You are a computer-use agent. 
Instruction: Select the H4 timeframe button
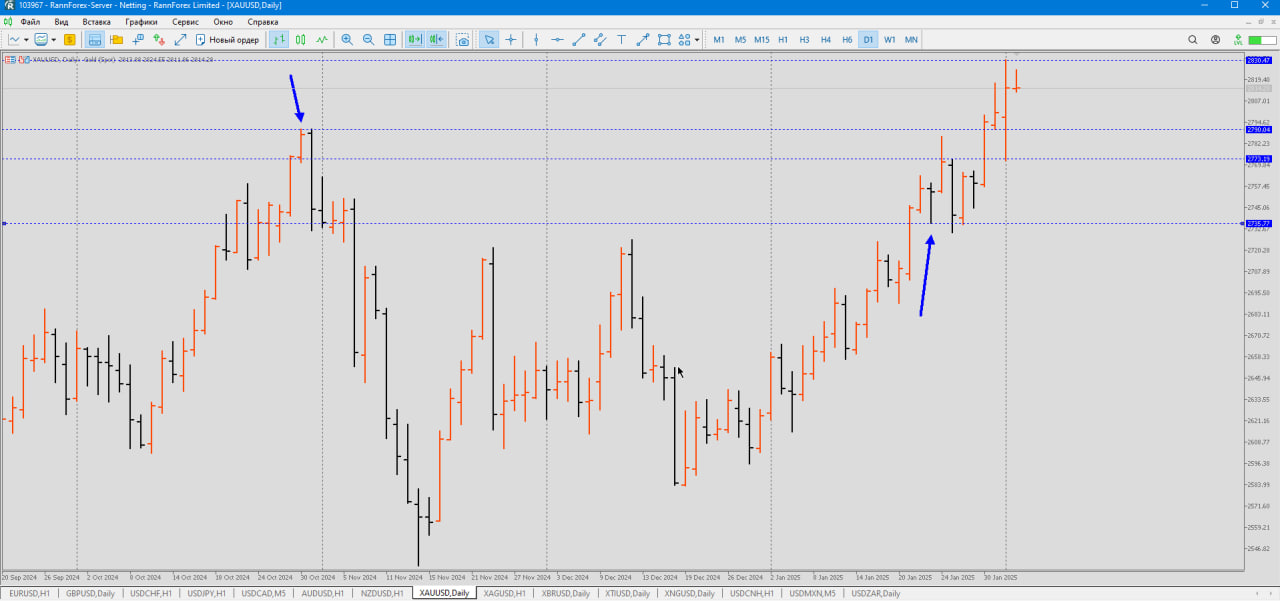pos(826,40)
